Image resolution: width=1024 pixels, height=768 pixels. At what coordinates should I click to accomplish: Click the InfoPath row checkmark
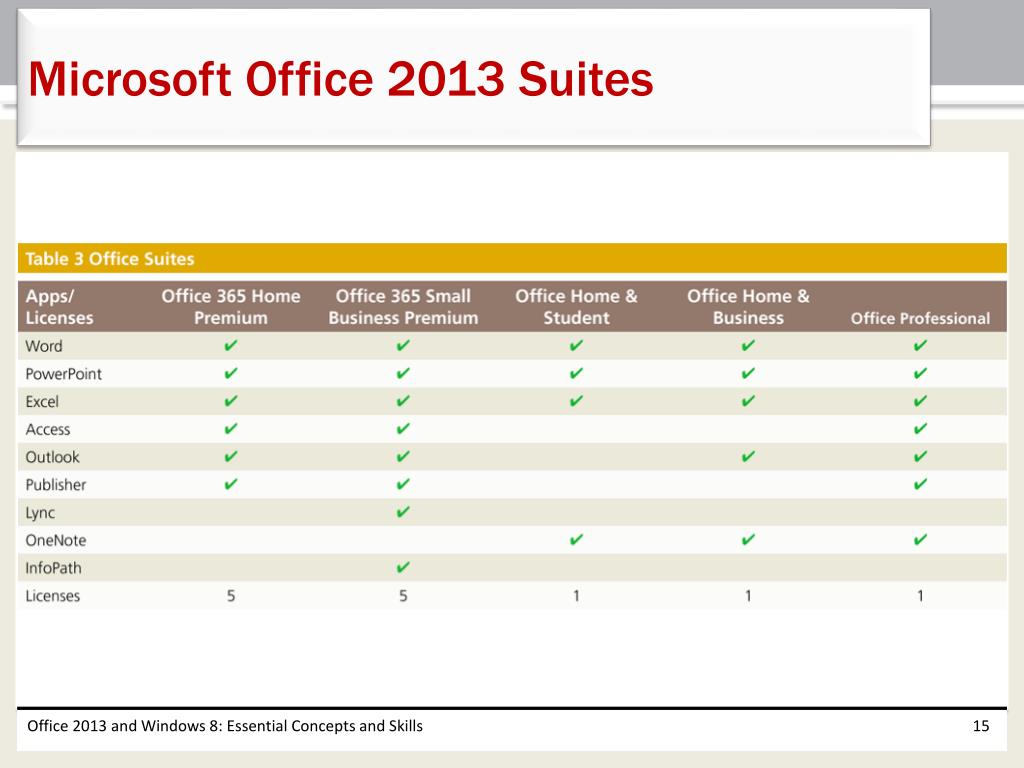coord(403,567)
